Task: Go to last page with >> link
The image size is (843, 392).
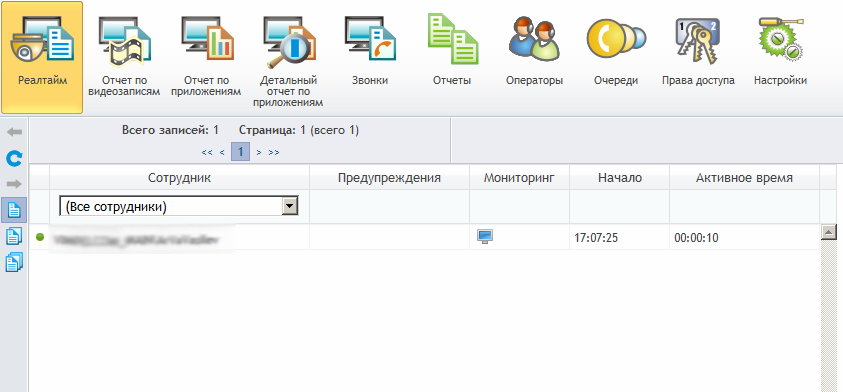Action: click(274, 152)
